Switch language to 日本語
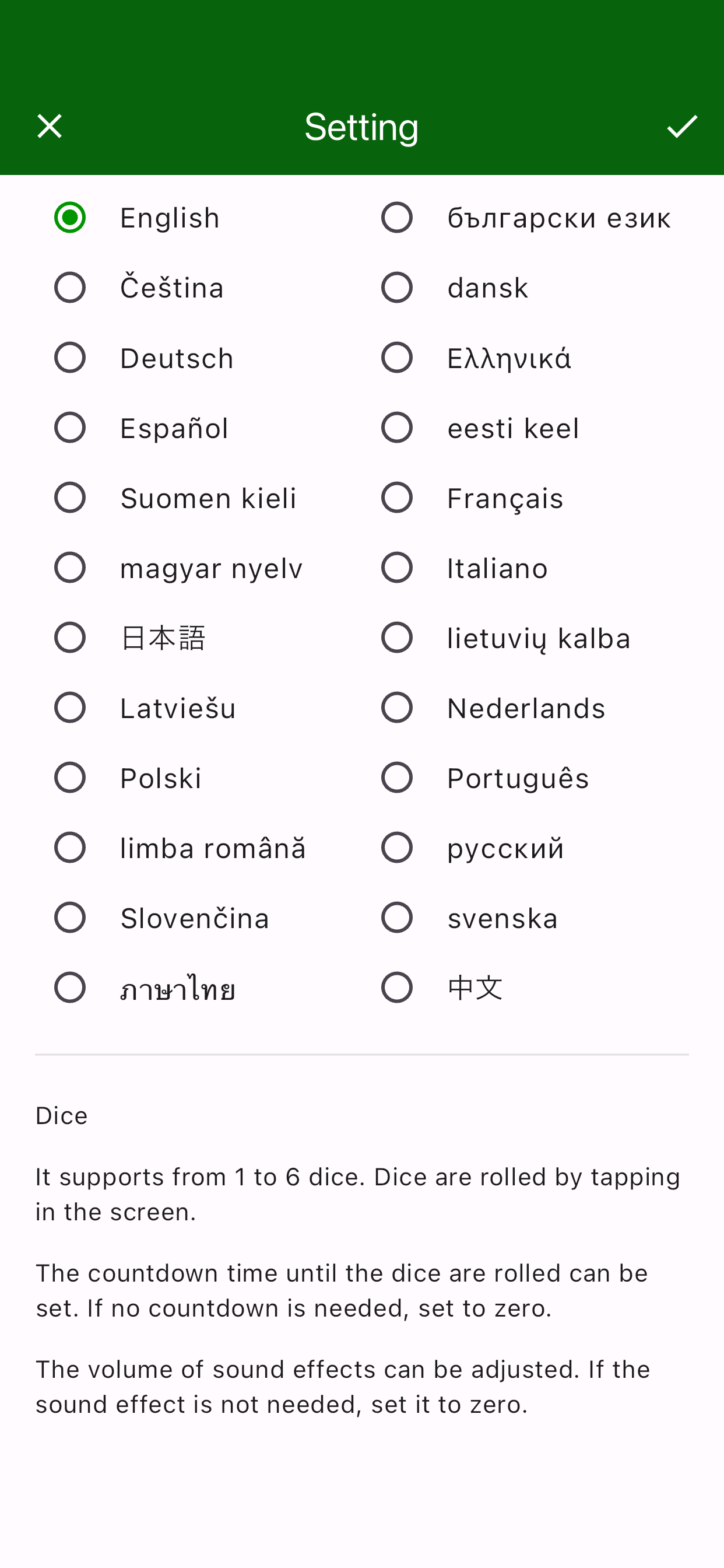This screenshot has width=724, height=1568. pyautogui.click(x=70, y=638)
